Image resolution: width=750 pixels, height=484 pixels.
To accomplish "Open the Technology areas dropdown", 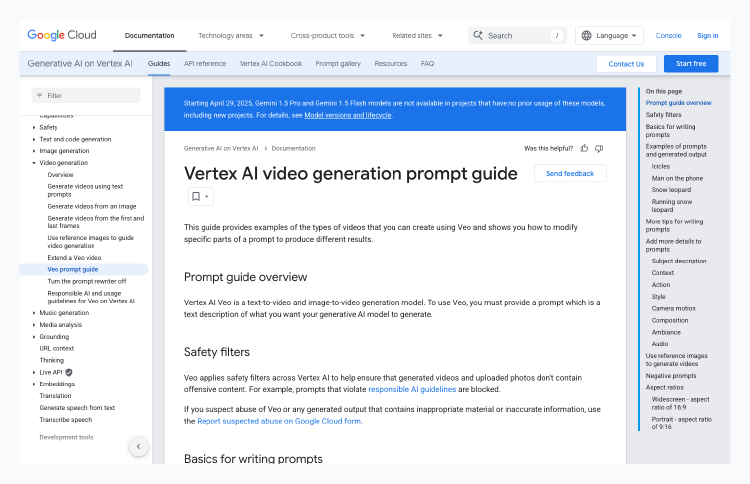I will point(231,35).
